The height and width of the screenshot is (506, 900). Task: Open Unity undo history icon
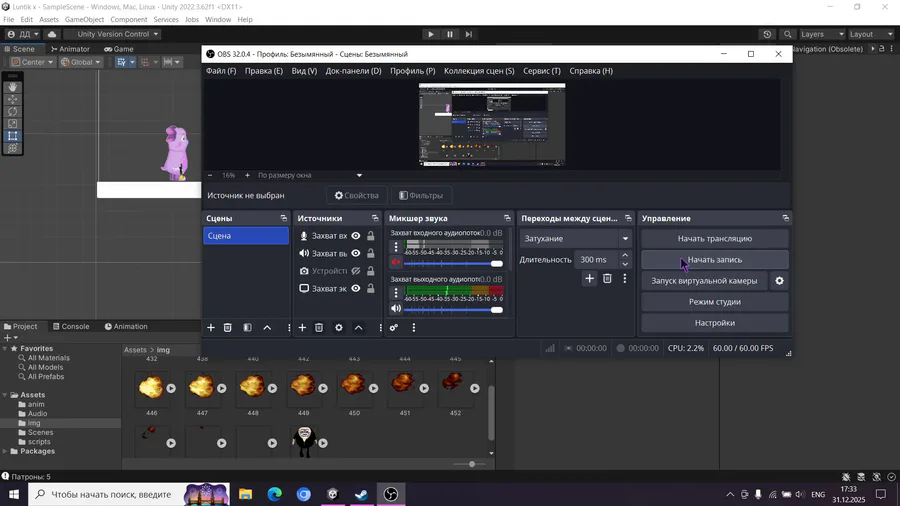tap(767, 34)
